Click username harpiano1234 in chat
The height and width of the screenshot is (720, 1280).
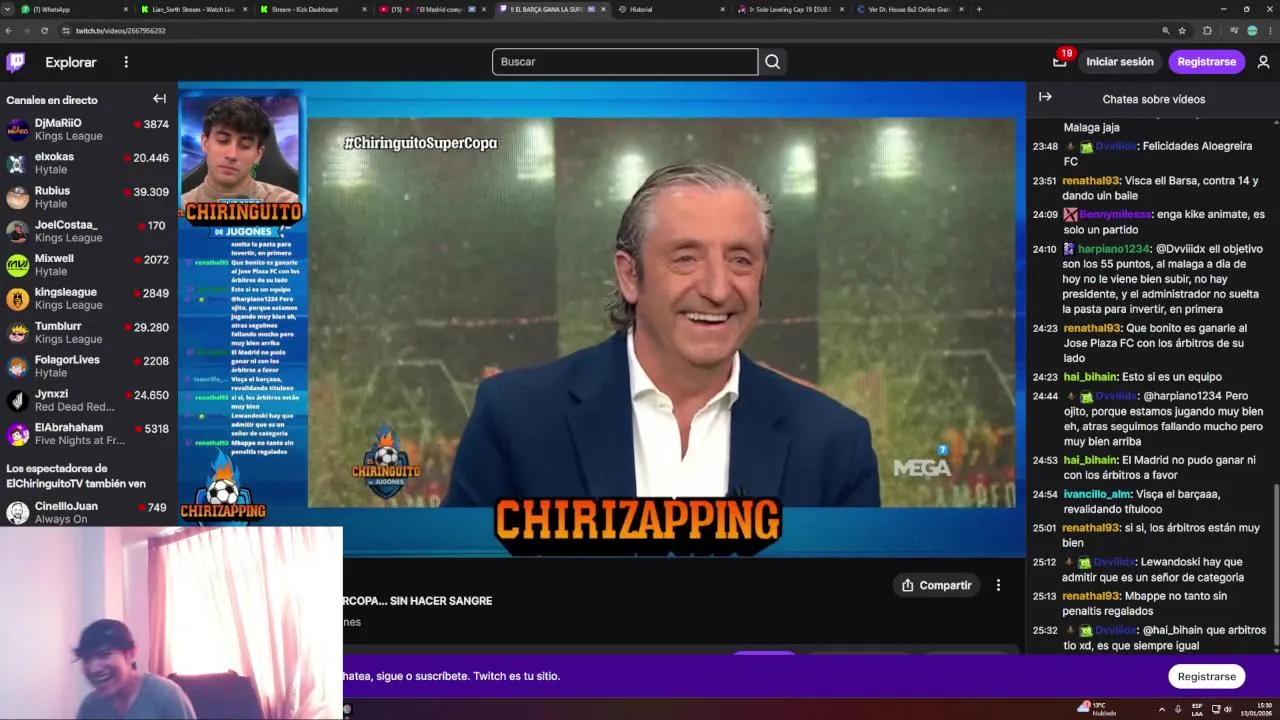1115,249
